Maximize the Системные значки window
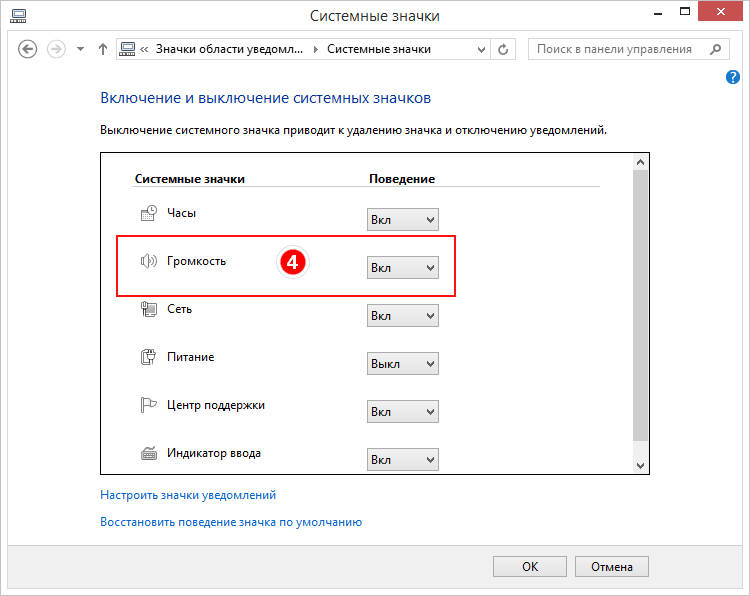The width and height of the screenshot is (750, 596). (x=685, y=12)
